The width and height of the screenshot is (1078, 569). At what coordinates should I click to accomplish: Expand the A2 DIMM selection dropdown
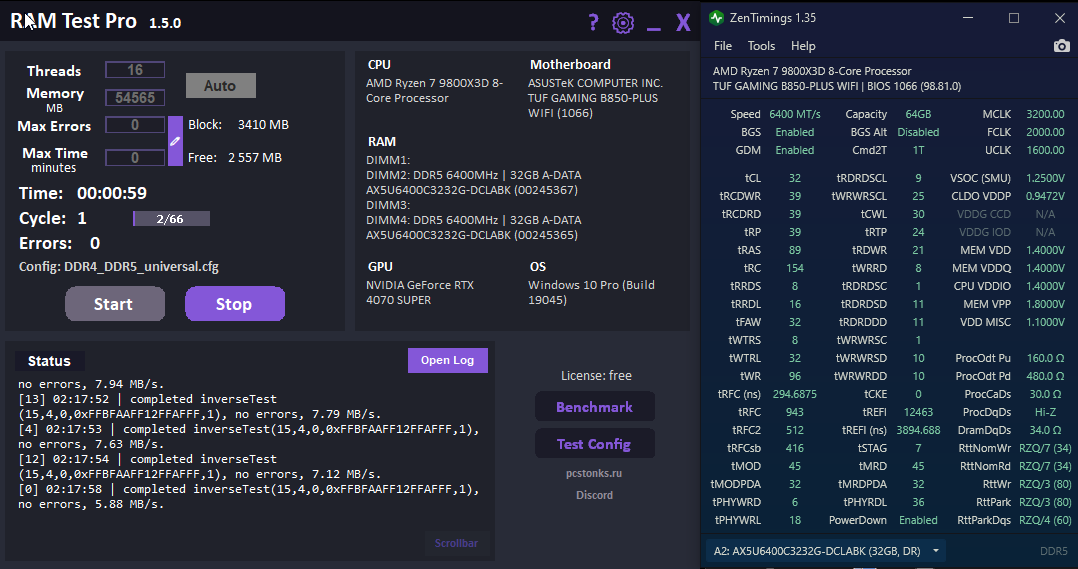coord(826,551)
